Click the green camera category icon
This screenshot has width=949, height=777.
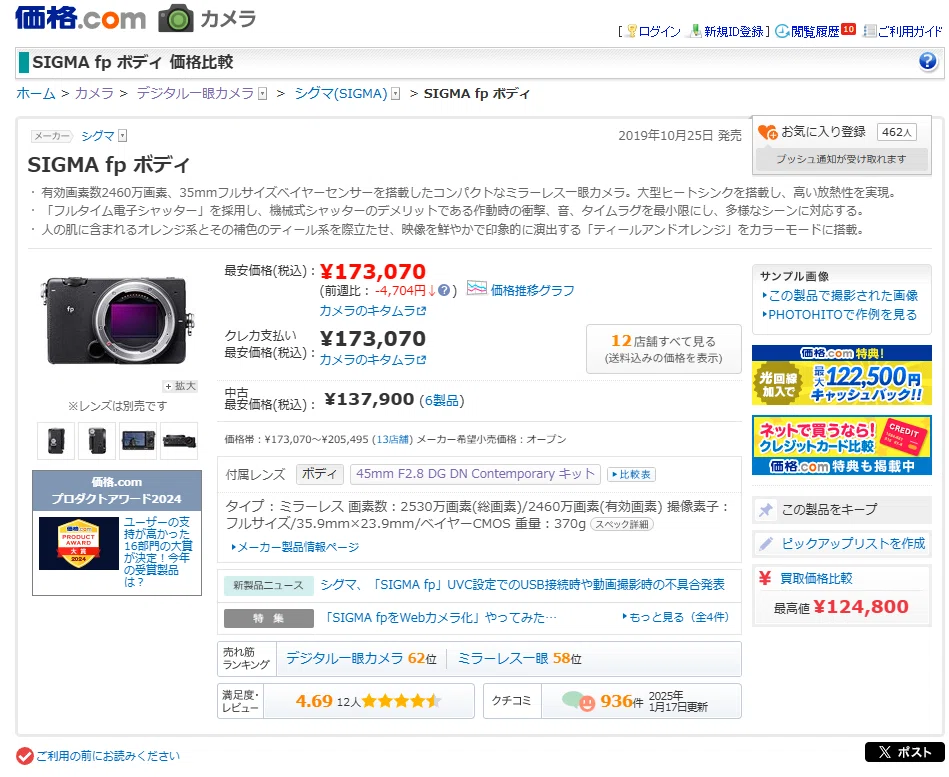pyautogui.click(x=176, y=18)
